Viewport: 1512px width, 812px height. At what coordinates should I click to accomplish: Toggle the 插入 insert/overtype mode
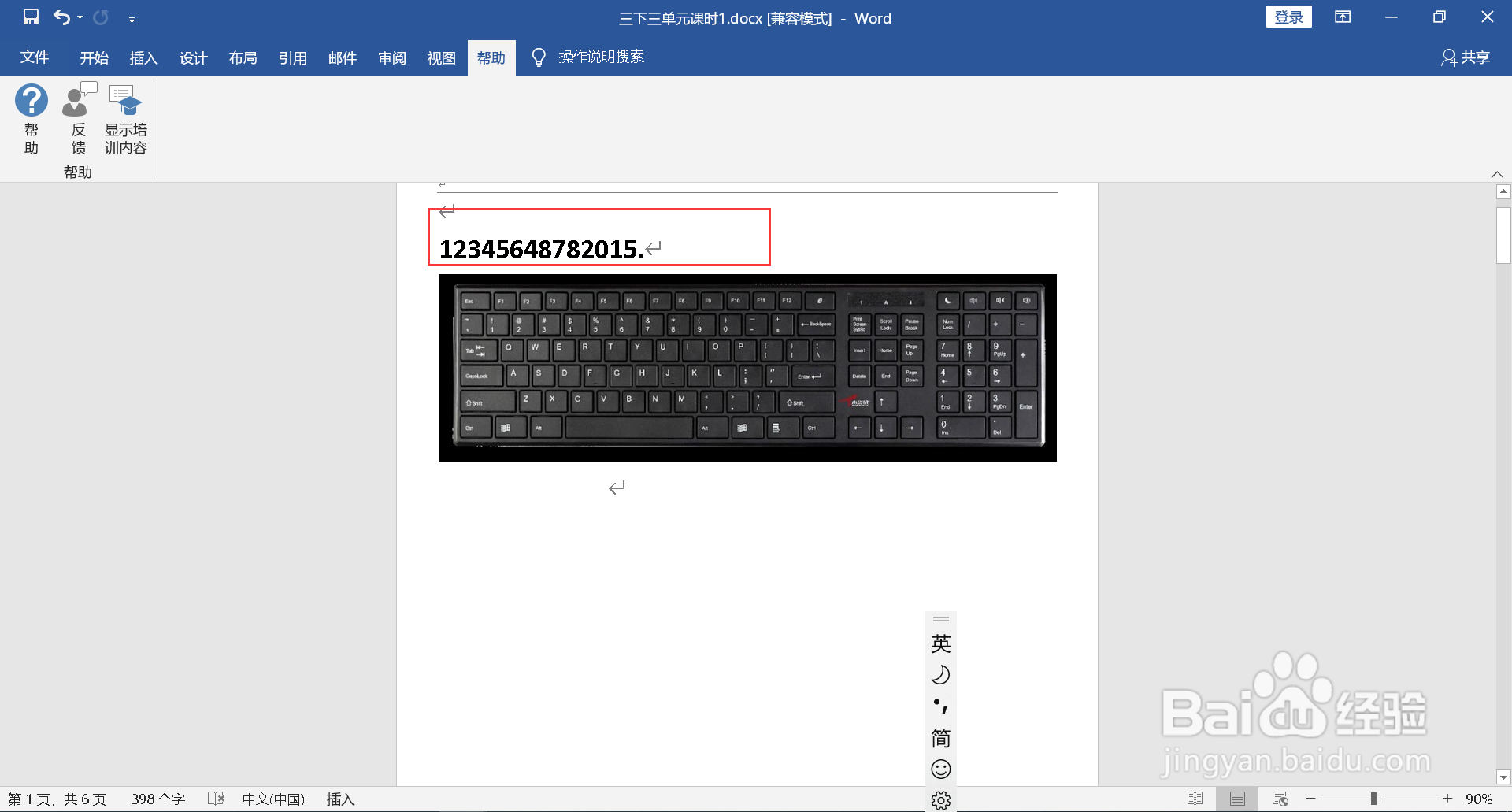(341, 799)
